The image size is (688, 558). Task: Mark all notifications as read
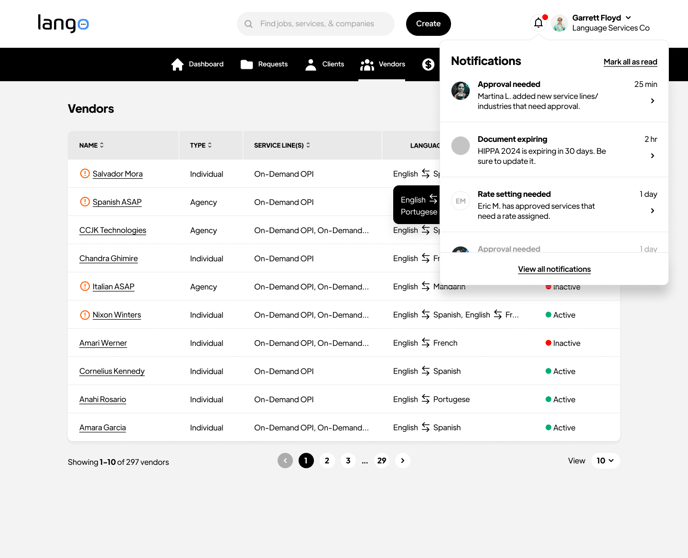tap(630, 62)
